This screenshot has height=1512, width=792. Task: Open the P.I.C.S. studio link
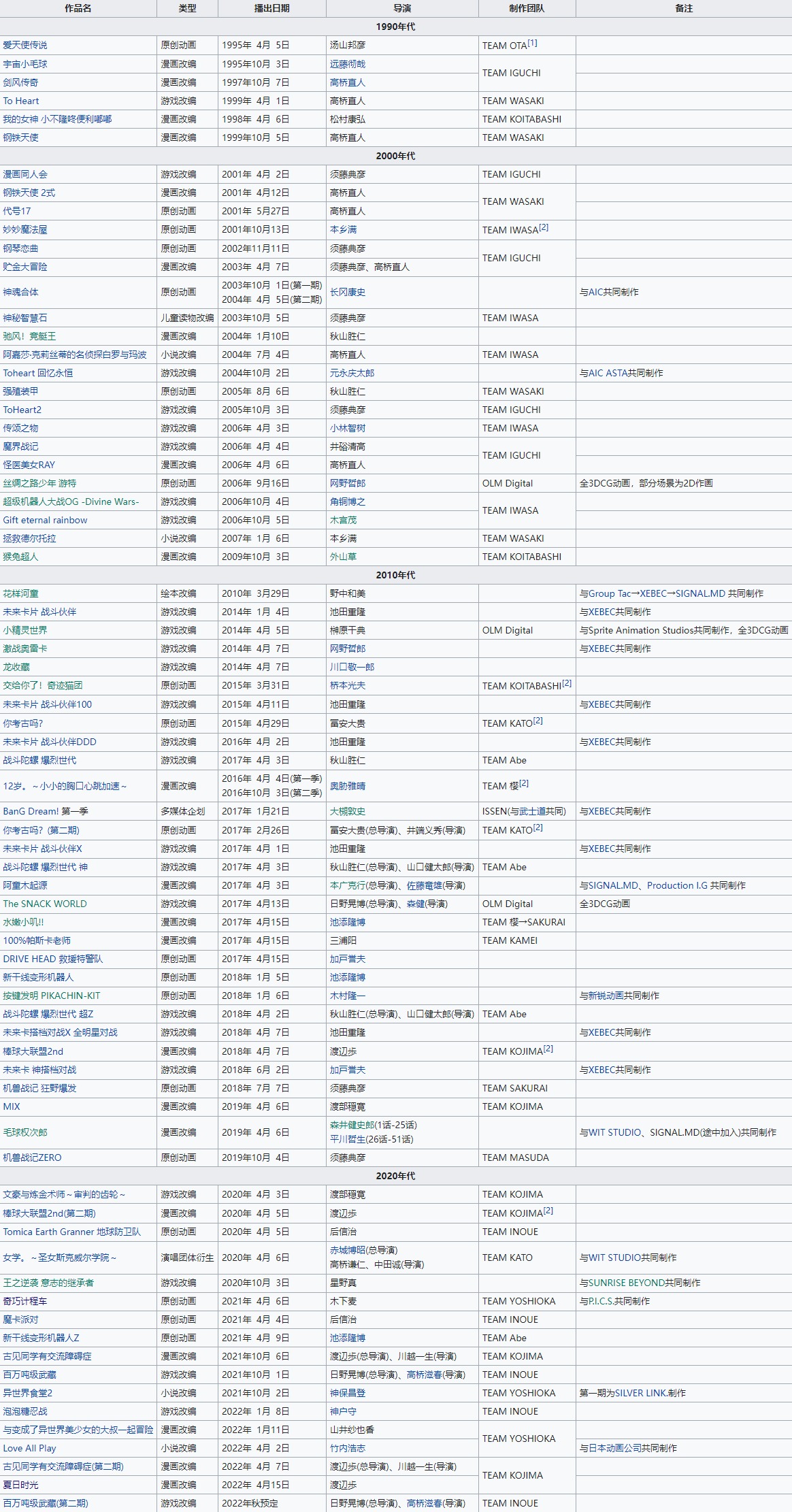(601, 1301)
